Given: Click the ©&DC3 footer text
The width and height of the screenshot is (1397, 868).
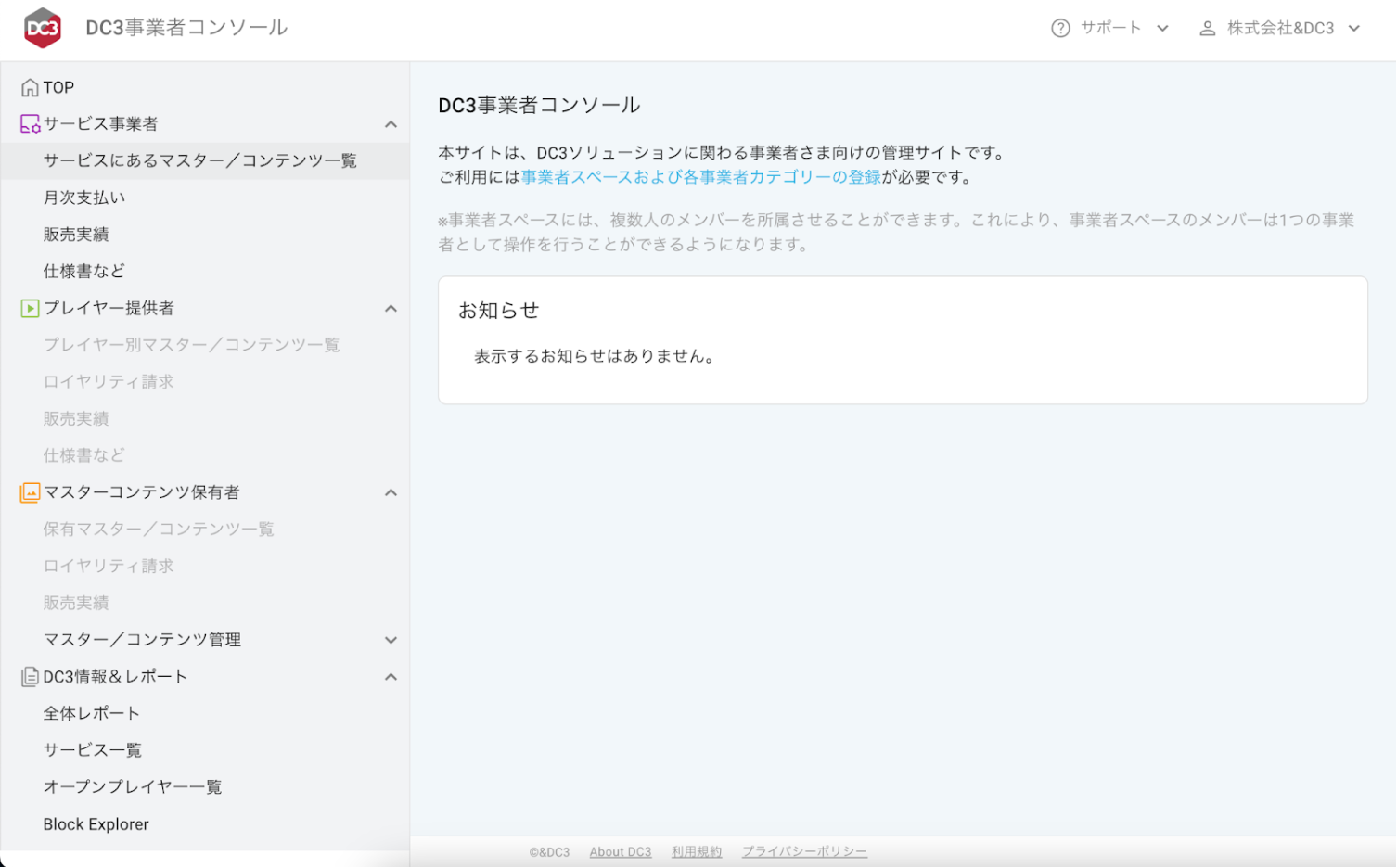Looking at the screenshot, I should (549, 852).
